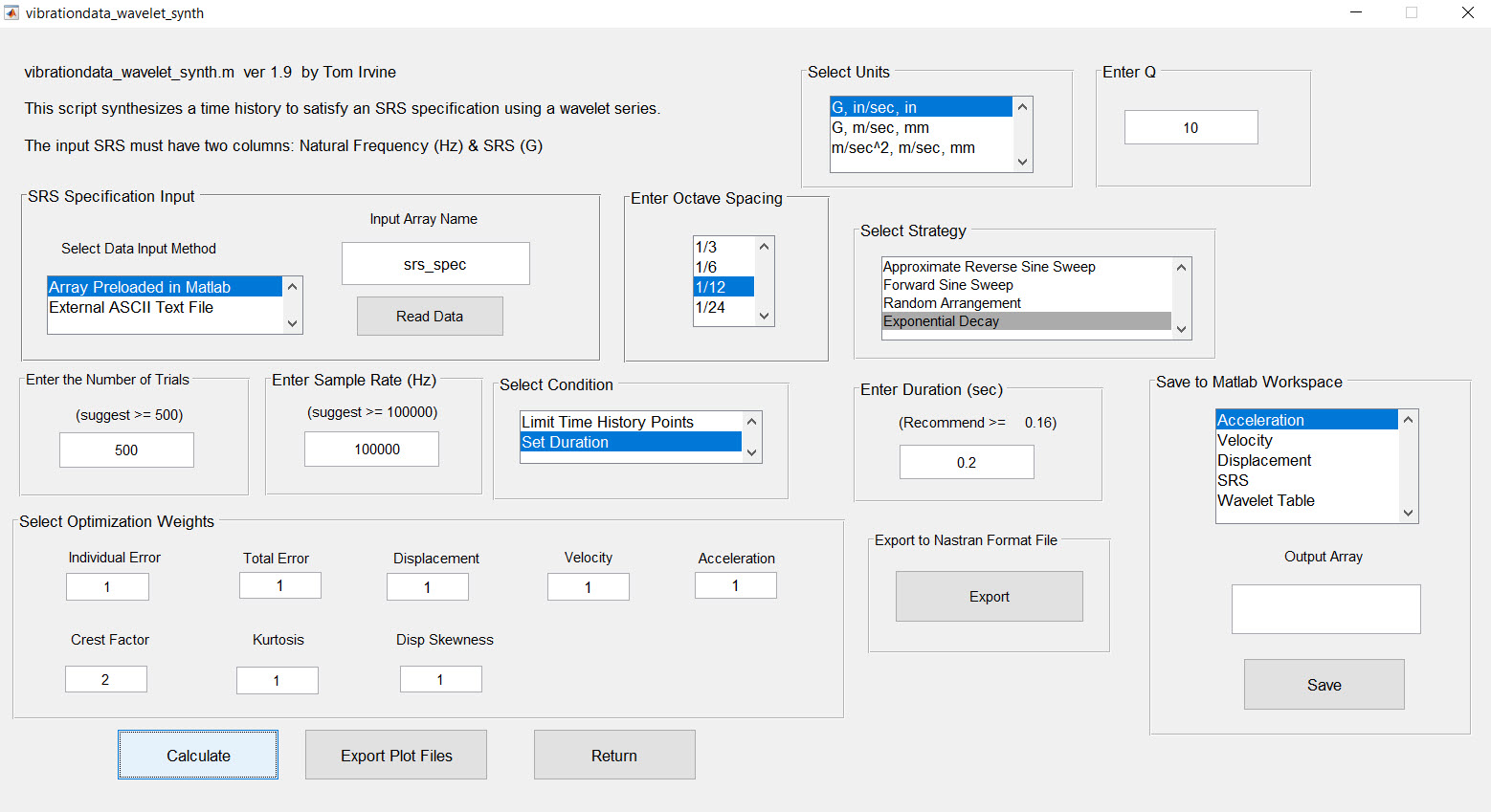The width and height of the screenshot is (1491, 812).
Task: Focus the Output Array text field
Action: tap(1325, 609)
